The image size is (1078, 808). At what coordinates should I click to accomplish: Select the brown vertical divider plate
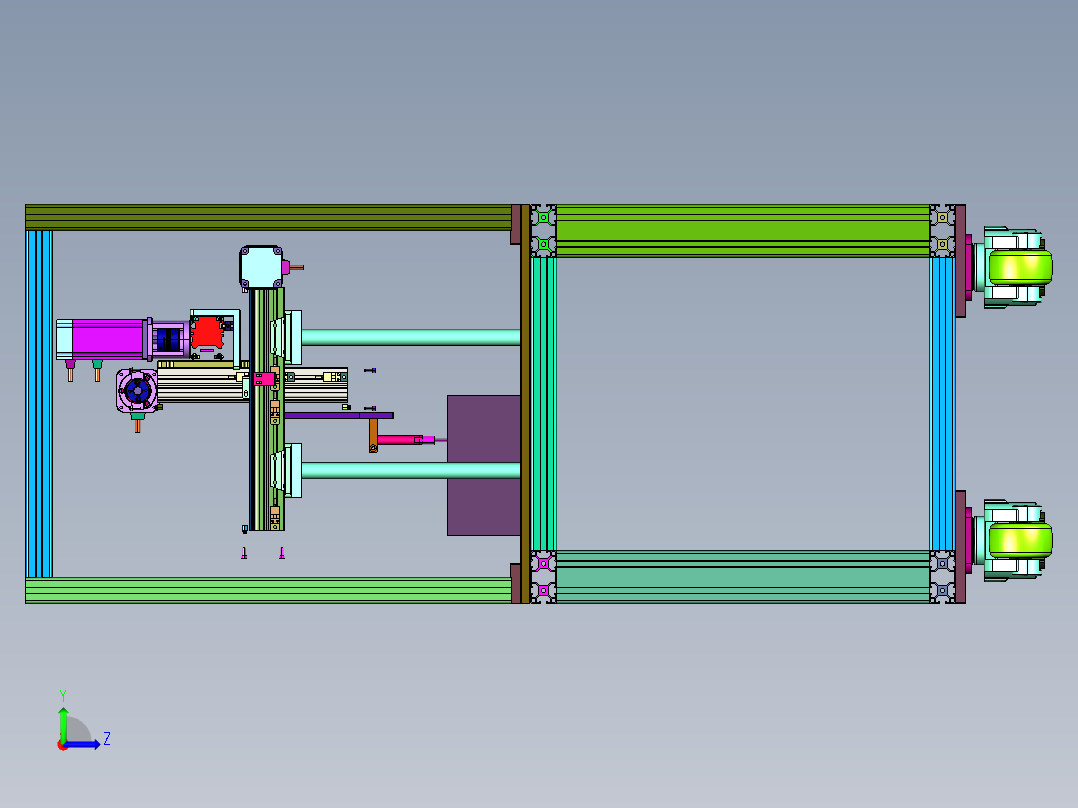coord(525,404)
